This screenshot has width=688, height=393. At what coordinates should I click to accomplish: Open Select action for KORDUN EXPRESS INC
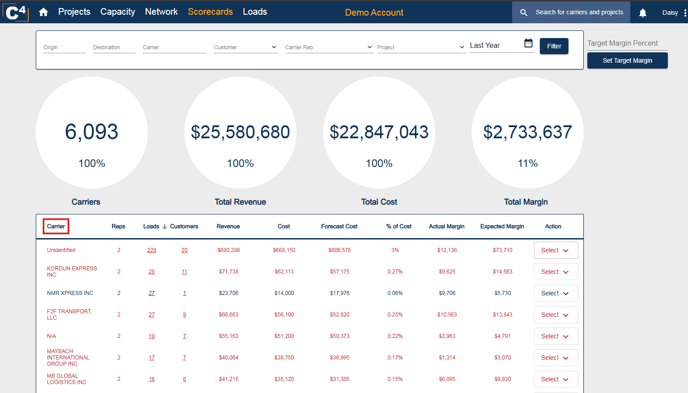pyautogui.click(x=555, y=272)
